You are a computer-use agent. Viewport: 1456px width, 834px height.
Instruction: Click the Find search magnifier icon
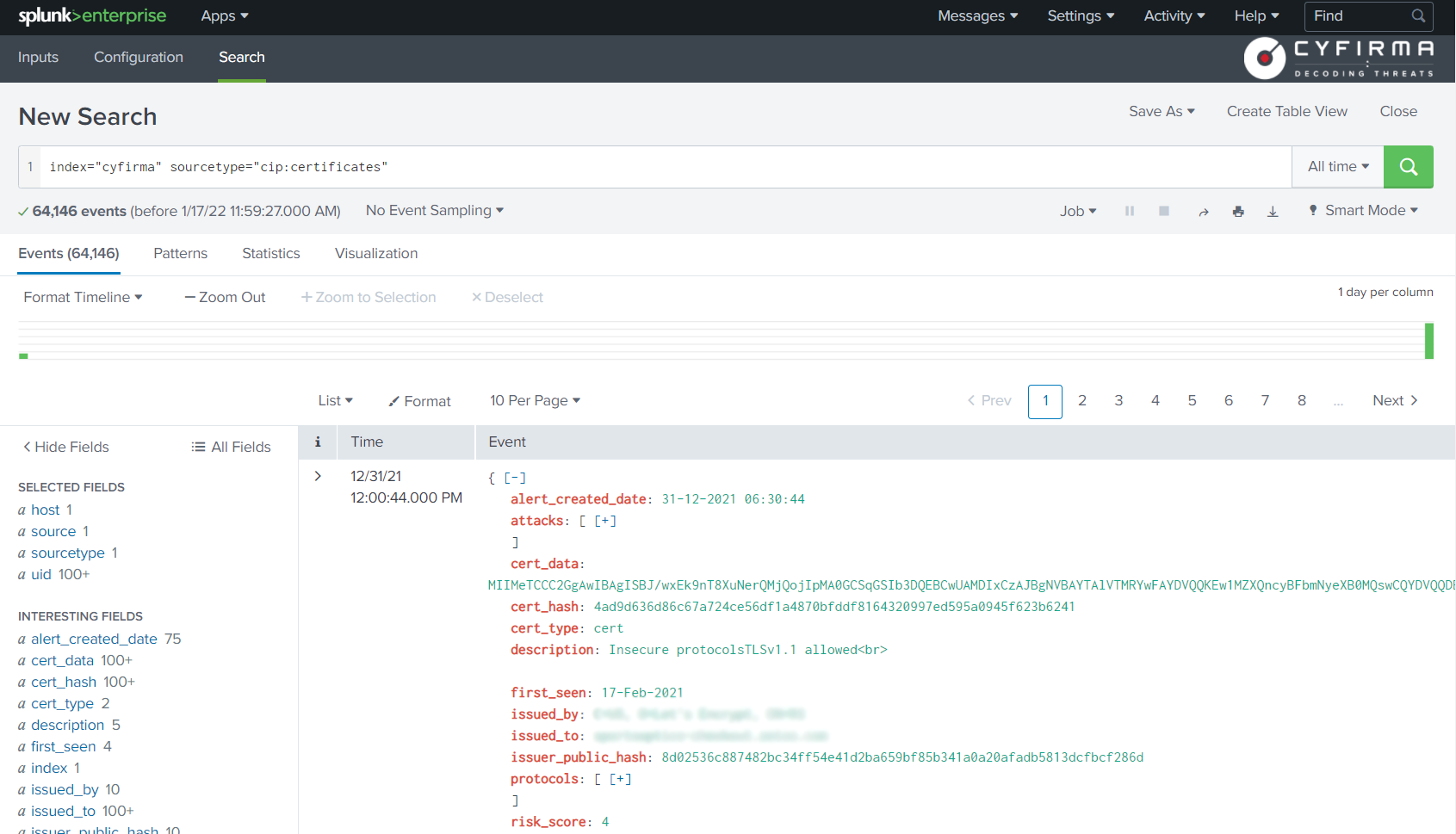(x=1418, y=16)
